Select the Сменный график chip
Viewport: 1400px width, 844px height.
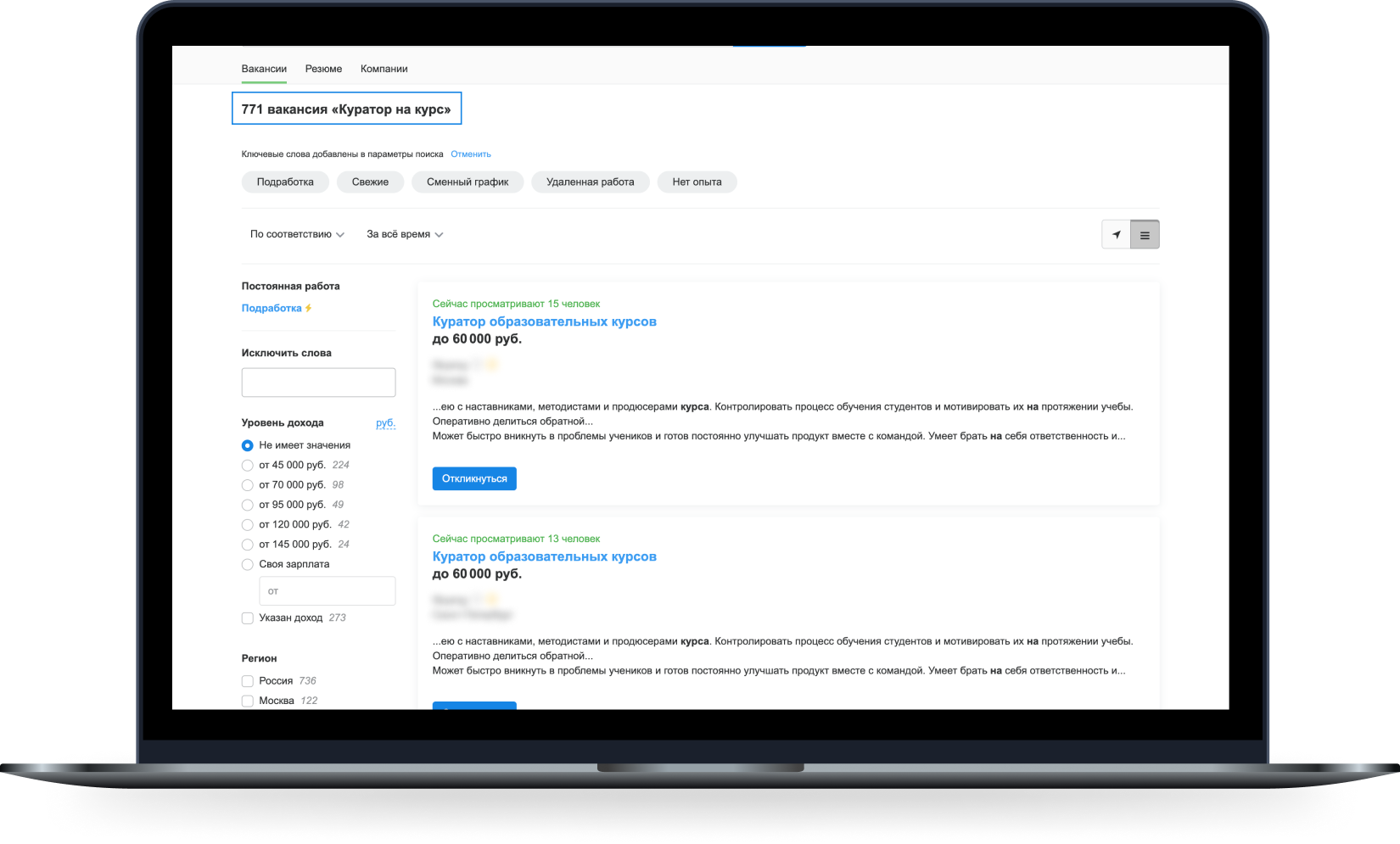pyautogui.click(x=468, y=182)
